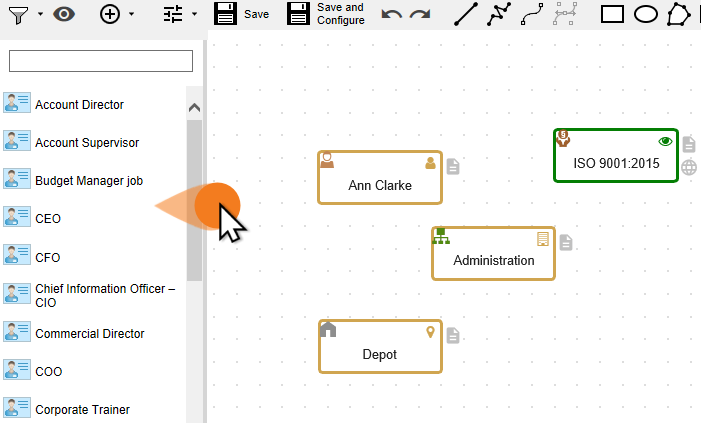Click the search field in the sidebar
Image resolution: width=701 pixels, height=423 pixels.
(100, 61)
